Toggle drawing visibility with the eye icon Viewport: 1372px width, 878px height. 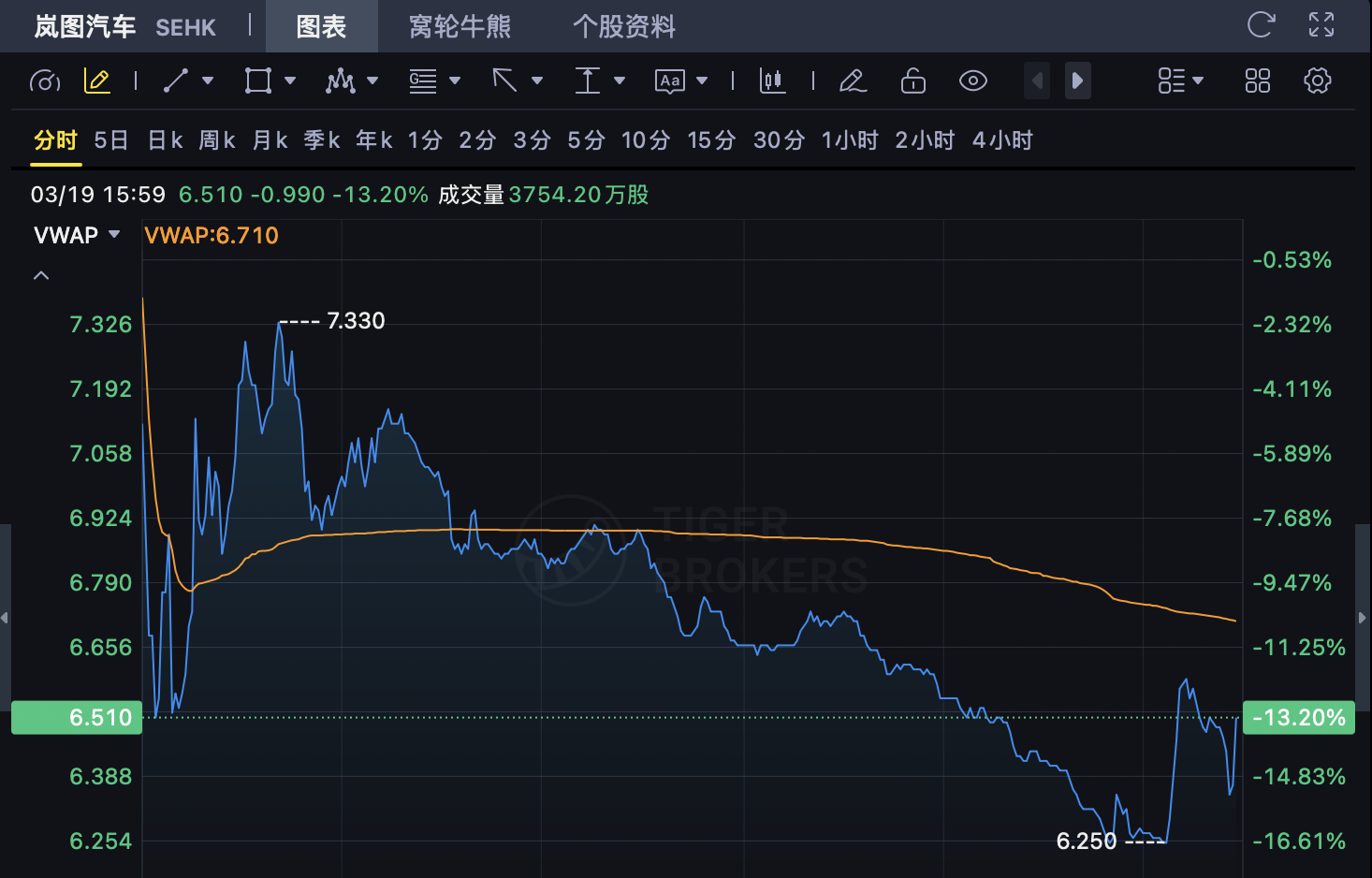click(973, 80)
